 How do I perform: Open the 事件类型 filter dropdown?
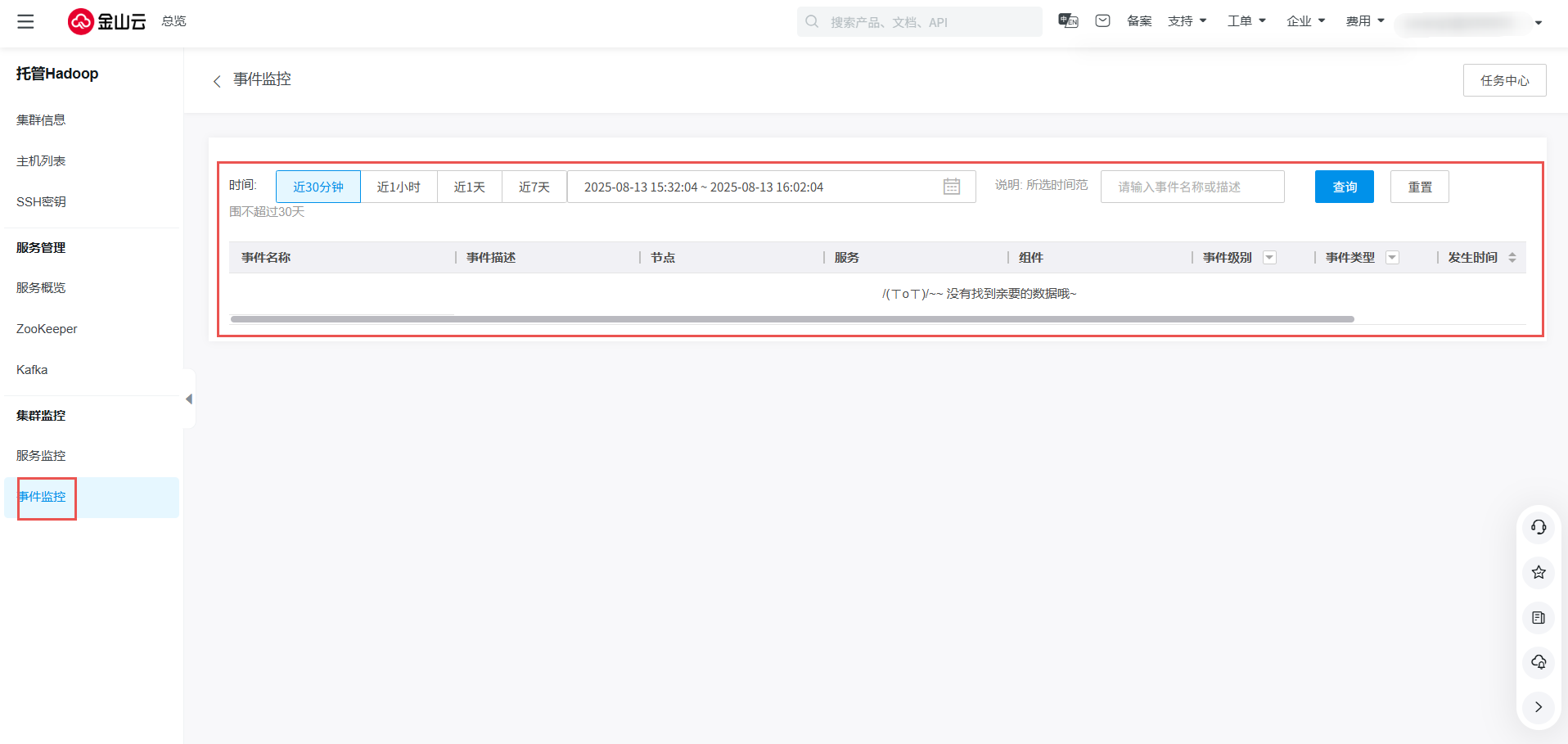point(1392,258)
